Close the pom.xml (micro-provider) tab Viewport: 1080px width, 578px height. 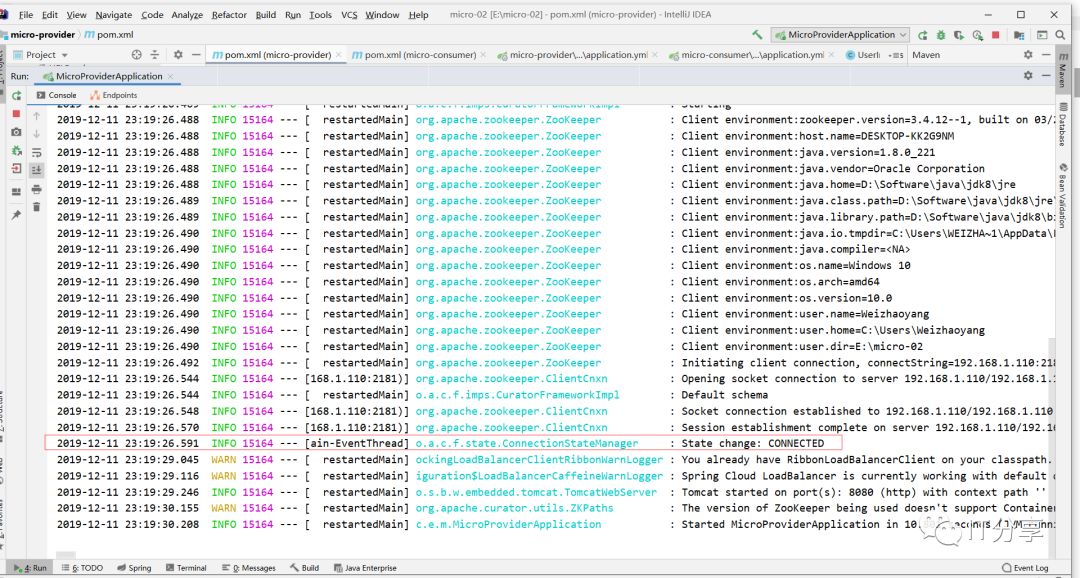[339, 54]
